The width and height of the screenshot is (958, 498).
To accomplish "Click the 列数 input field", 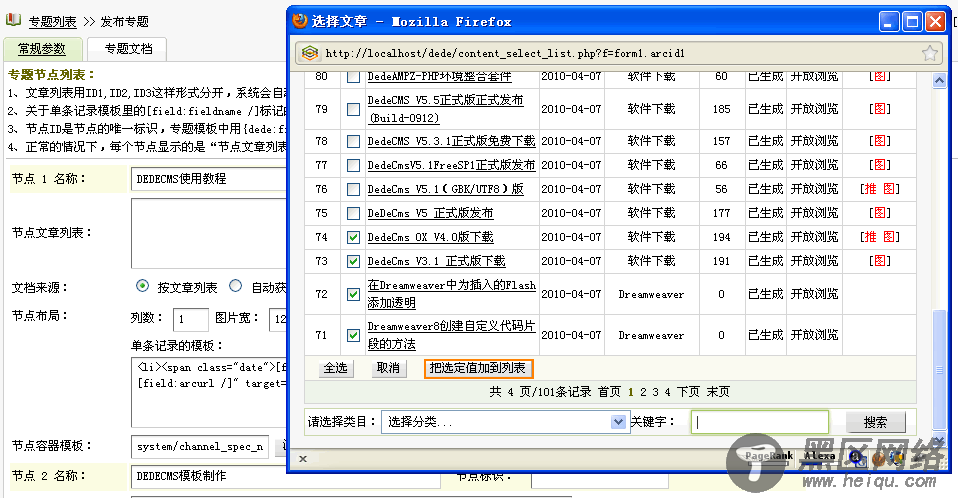I will tap(191, 319).
